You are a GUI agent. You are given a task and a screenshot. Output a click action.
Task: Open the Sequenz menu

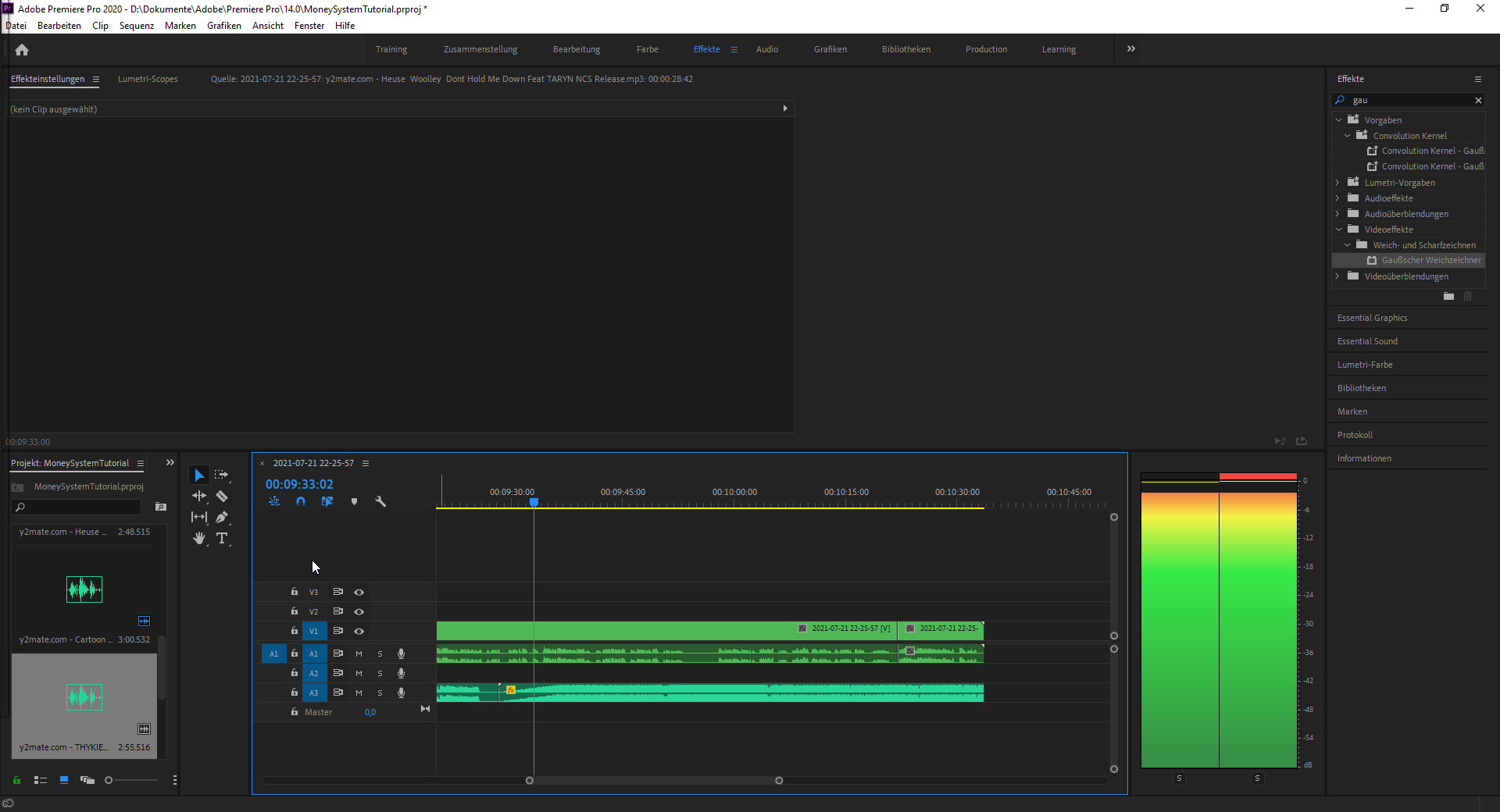click(136, 26)
